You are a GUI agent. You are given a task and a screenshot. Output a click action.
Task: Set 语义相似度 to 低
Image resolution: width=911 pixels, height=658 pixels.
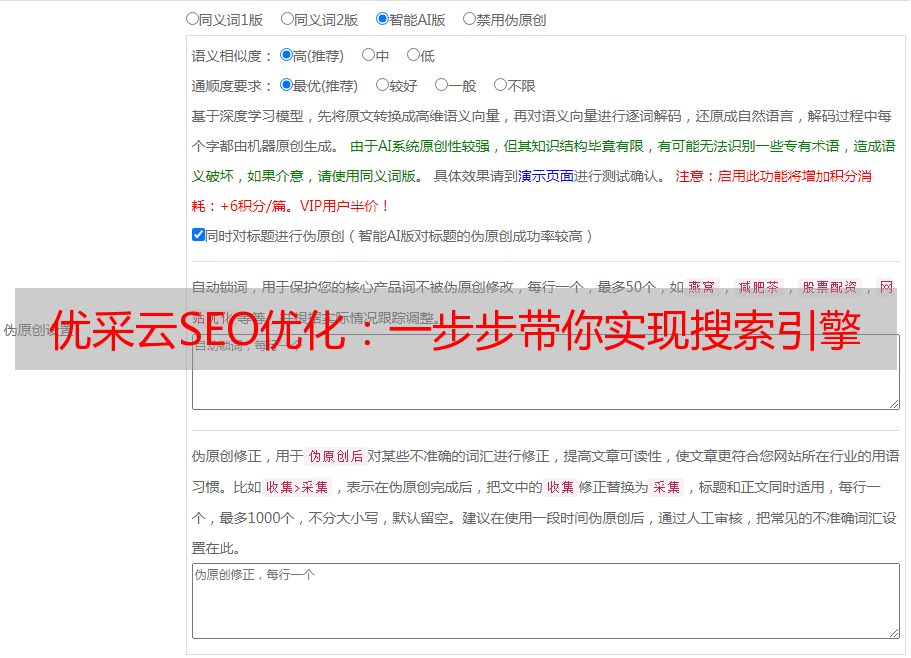(413, 56)
